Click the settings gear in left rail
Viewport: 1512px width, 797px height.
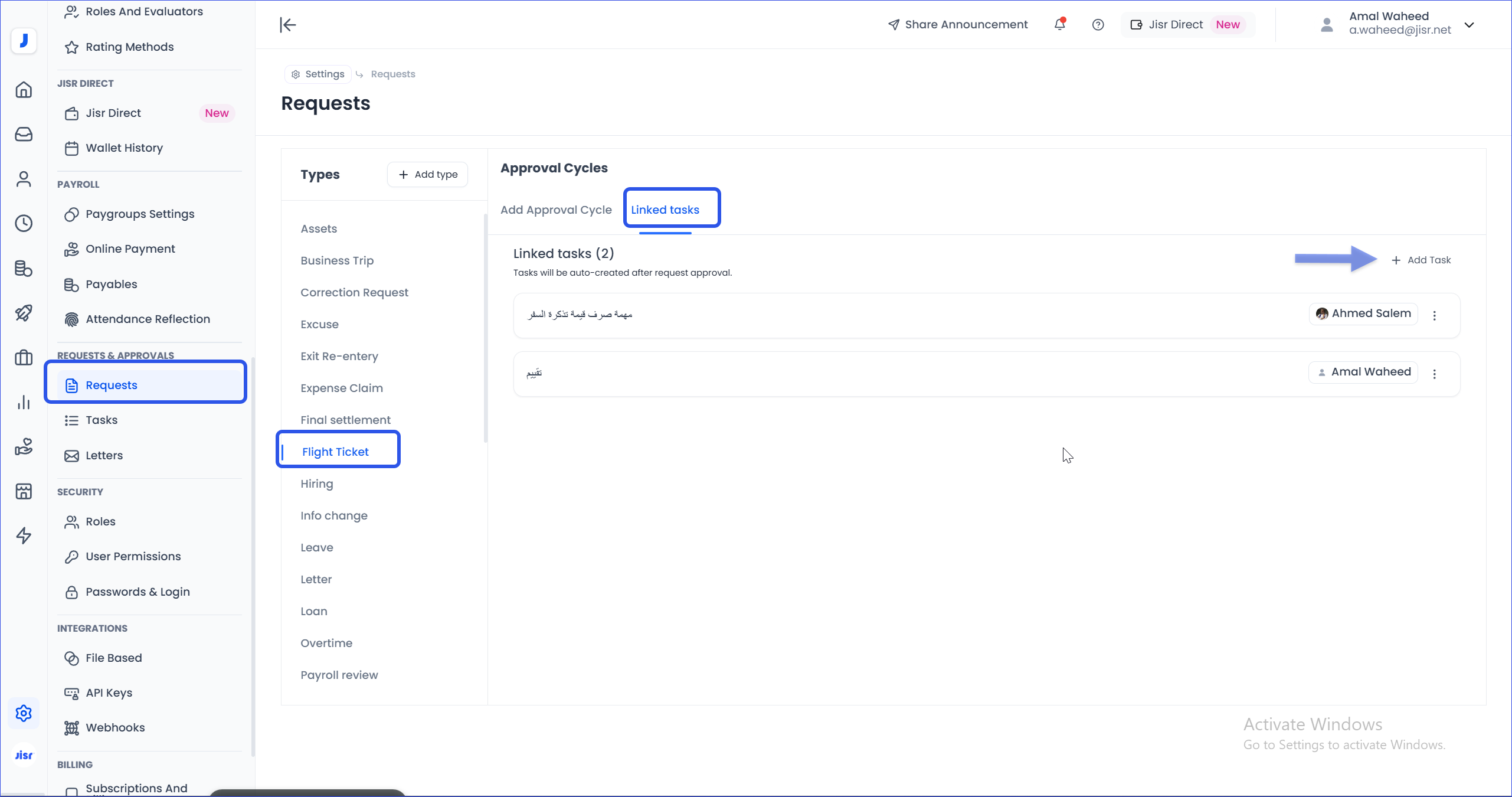pos(24,713)
